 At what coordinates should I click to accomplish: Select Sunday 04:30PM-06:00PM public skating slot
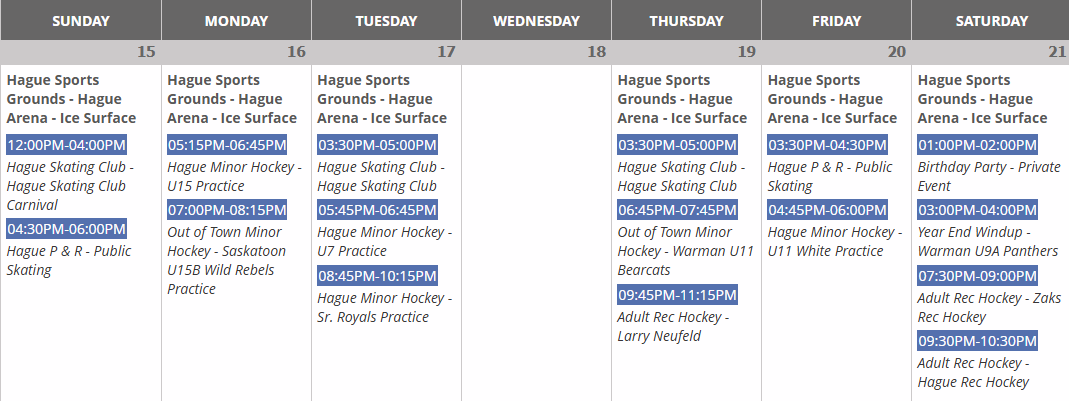coord(66,229)
